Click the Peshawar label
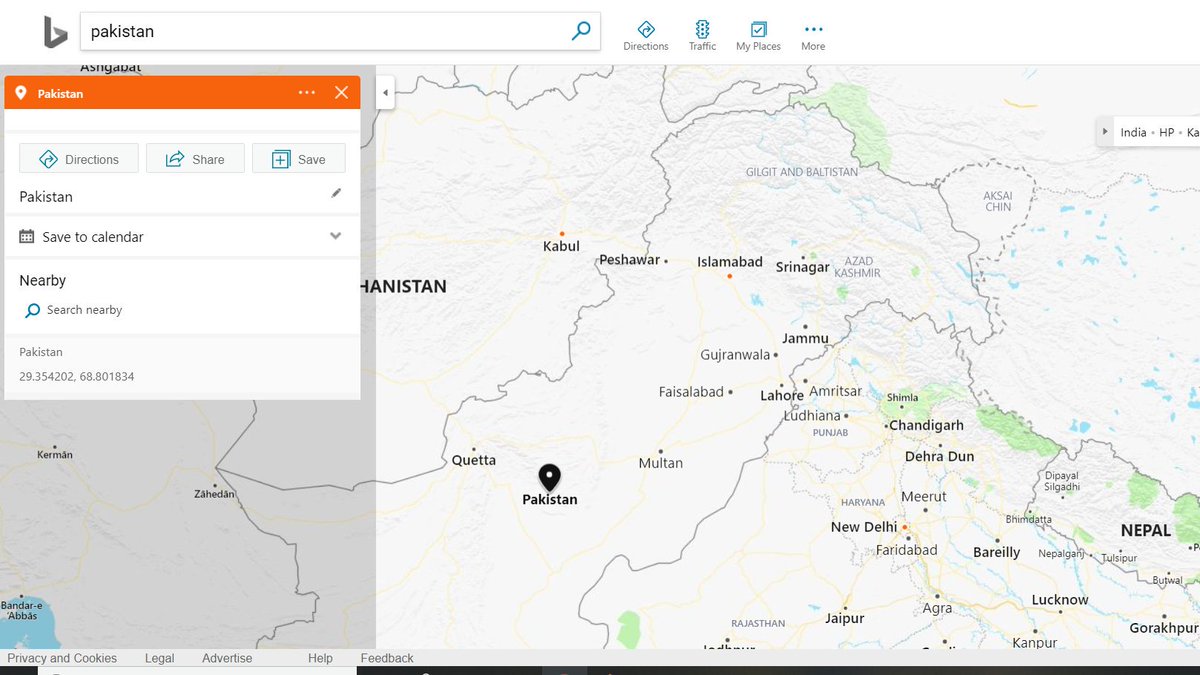Viewport: 1200px width, 675px height. pos(630,260)
